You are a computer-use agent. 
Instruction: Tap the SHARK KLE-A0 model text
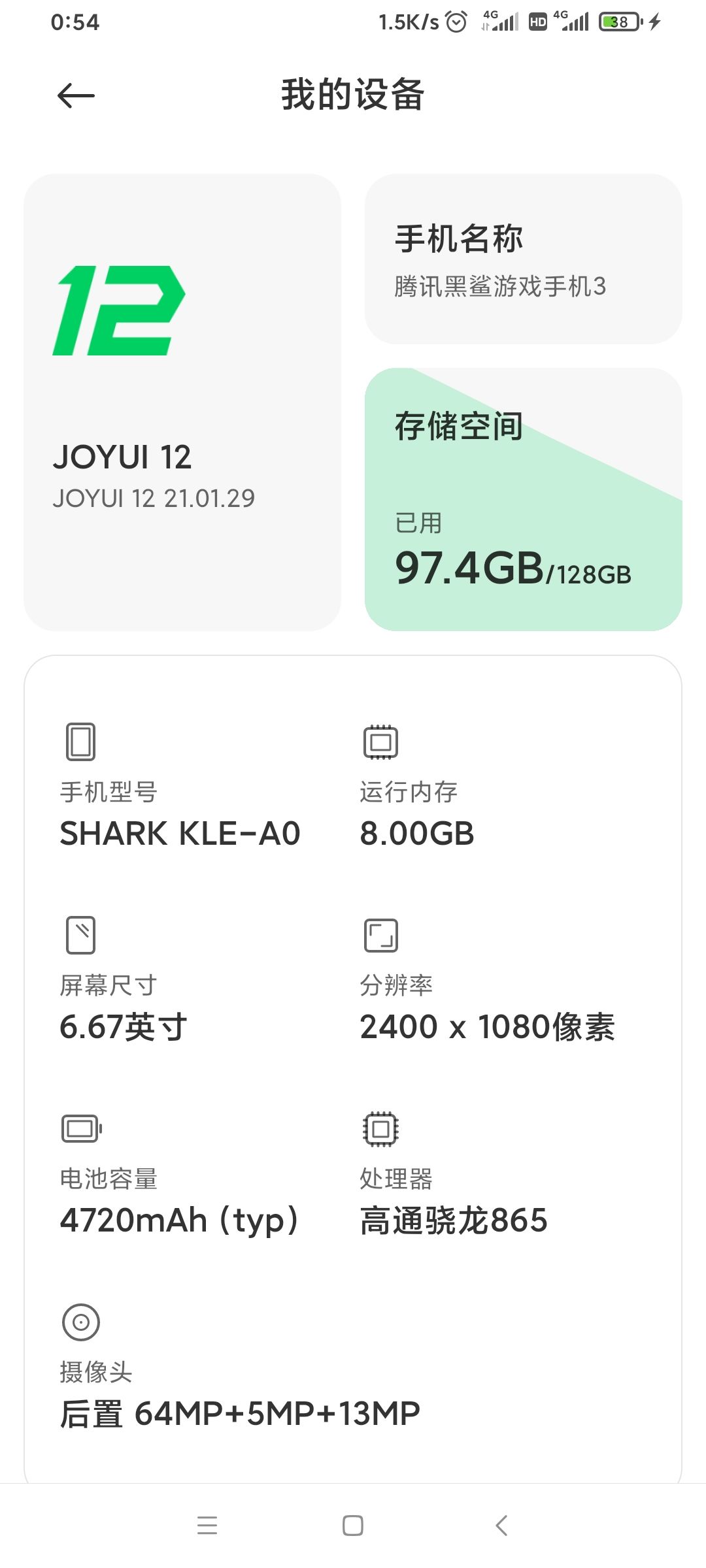pos(180,834)
